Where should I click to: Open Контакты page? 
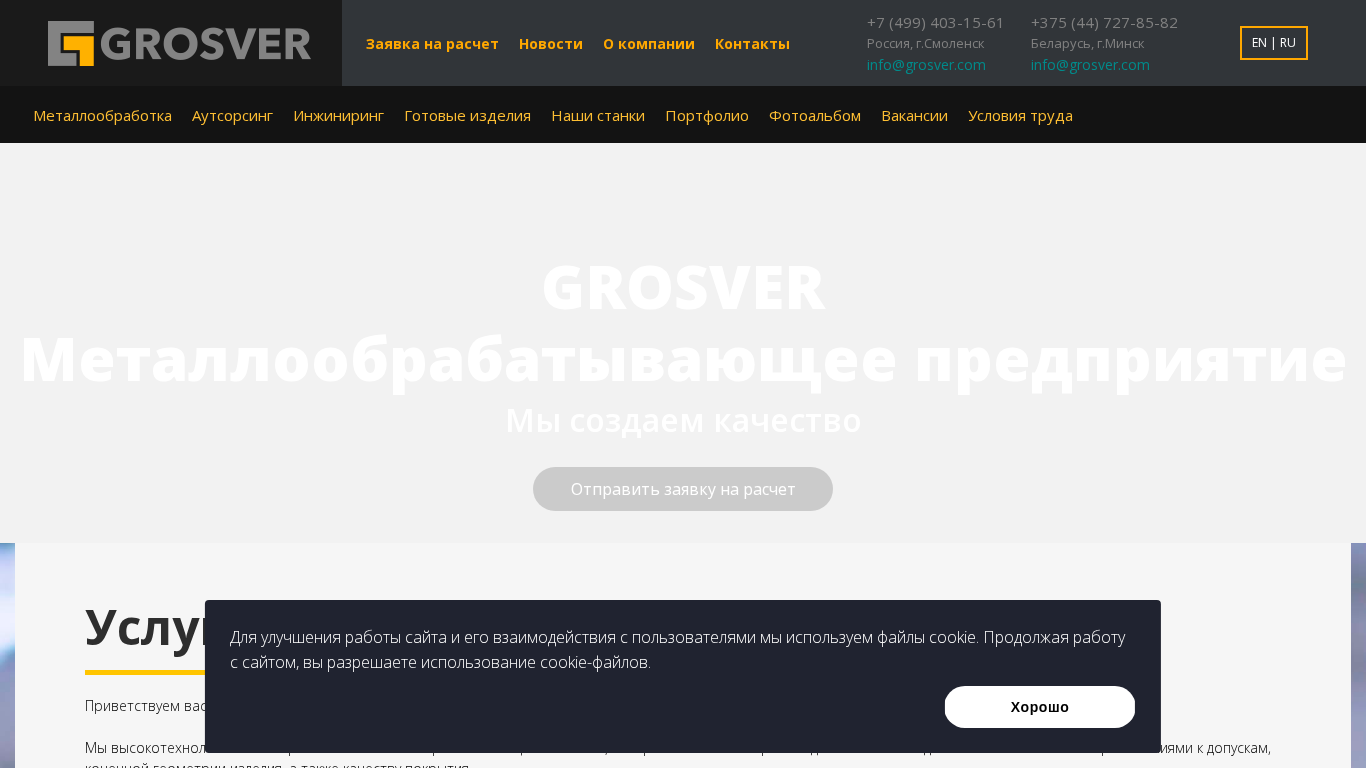pyautogui.click(x=752, y=44)
